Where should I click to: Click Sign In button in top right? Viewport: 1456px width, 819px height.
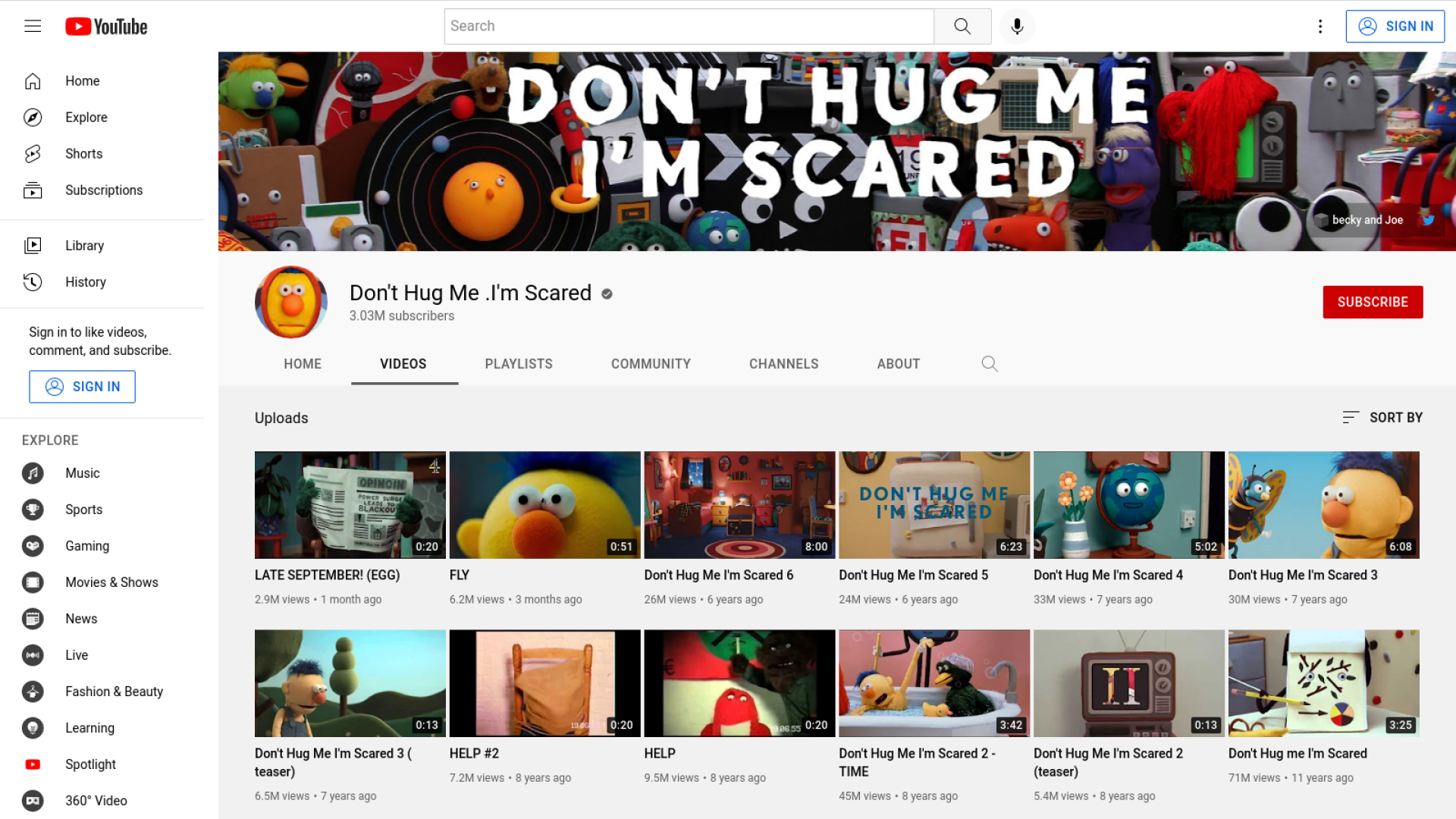1395,27
